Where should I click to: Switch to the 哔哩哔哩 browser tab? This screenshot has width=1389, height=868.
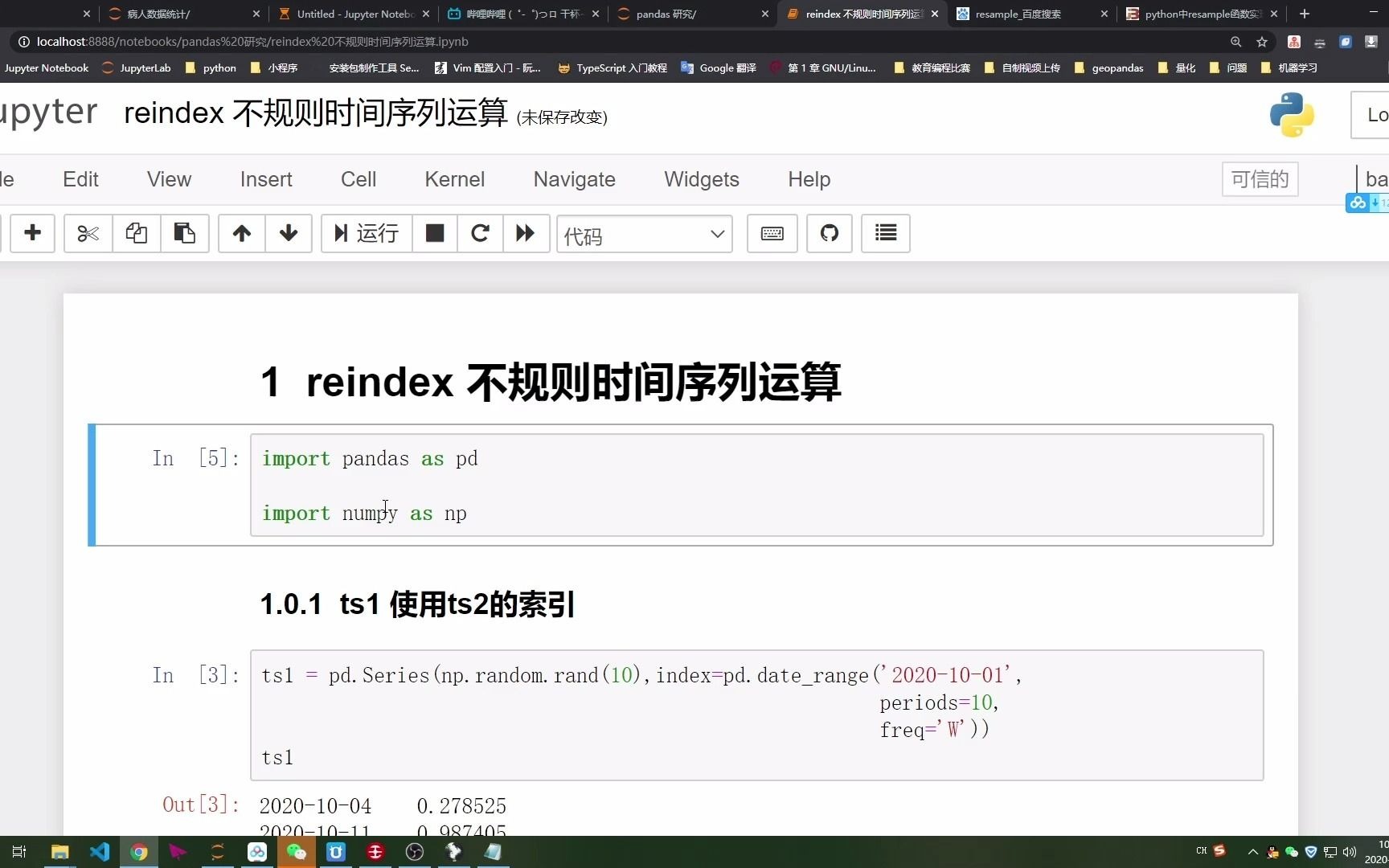[x=522, y=14]
